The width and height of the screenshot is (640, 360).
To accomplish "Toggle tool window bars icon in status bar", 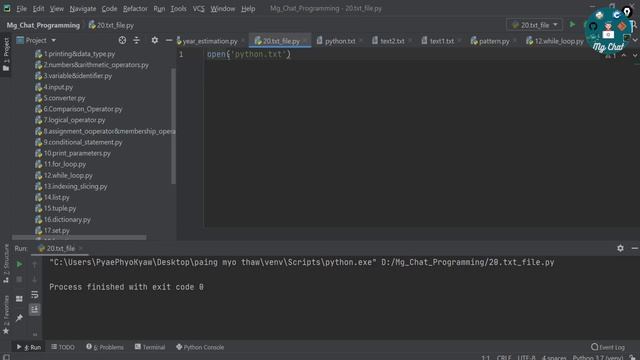I will tap(6, 357).
